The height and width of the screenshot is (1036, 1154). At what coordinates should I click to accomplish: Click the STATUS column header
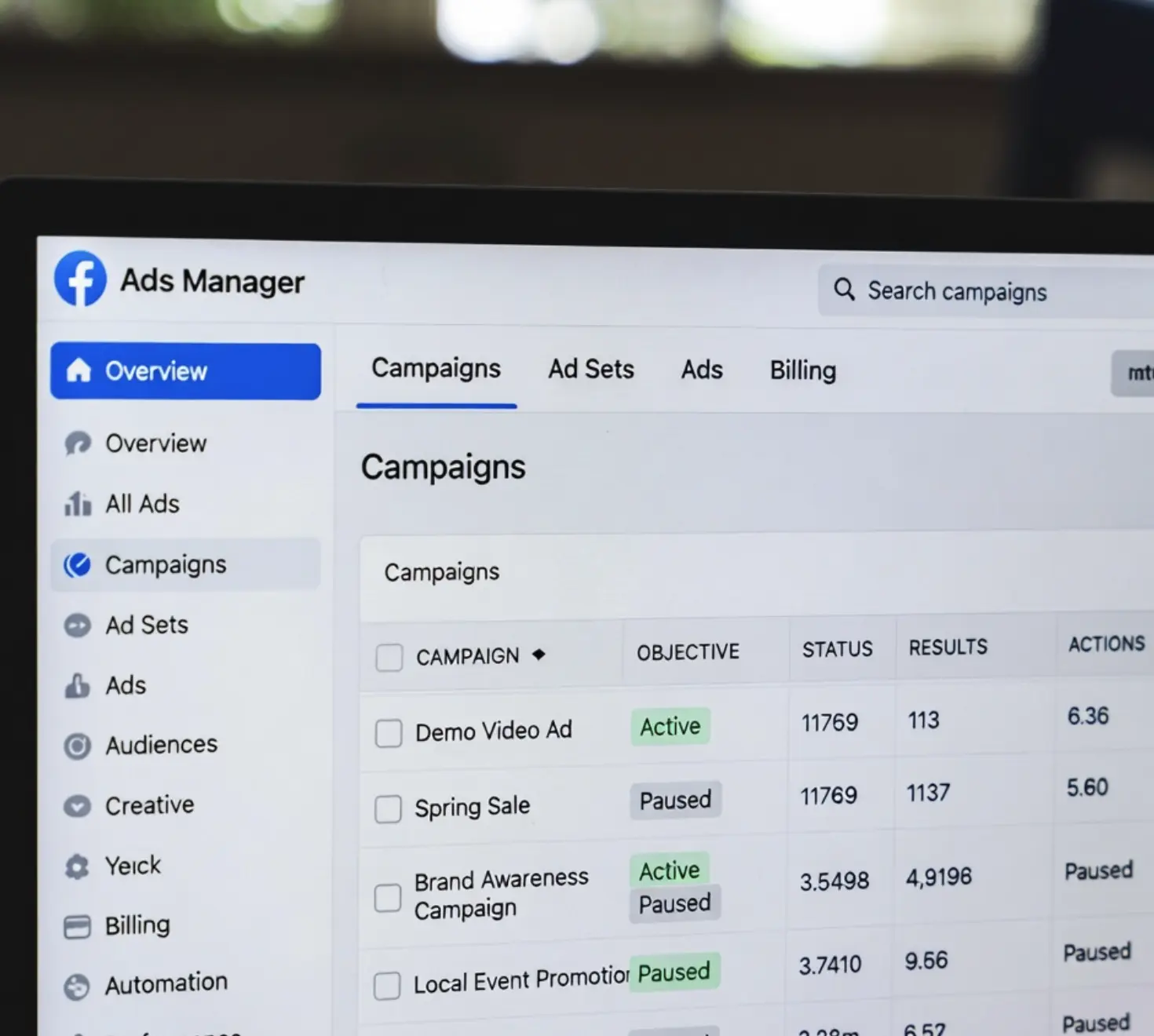(837, 649)
